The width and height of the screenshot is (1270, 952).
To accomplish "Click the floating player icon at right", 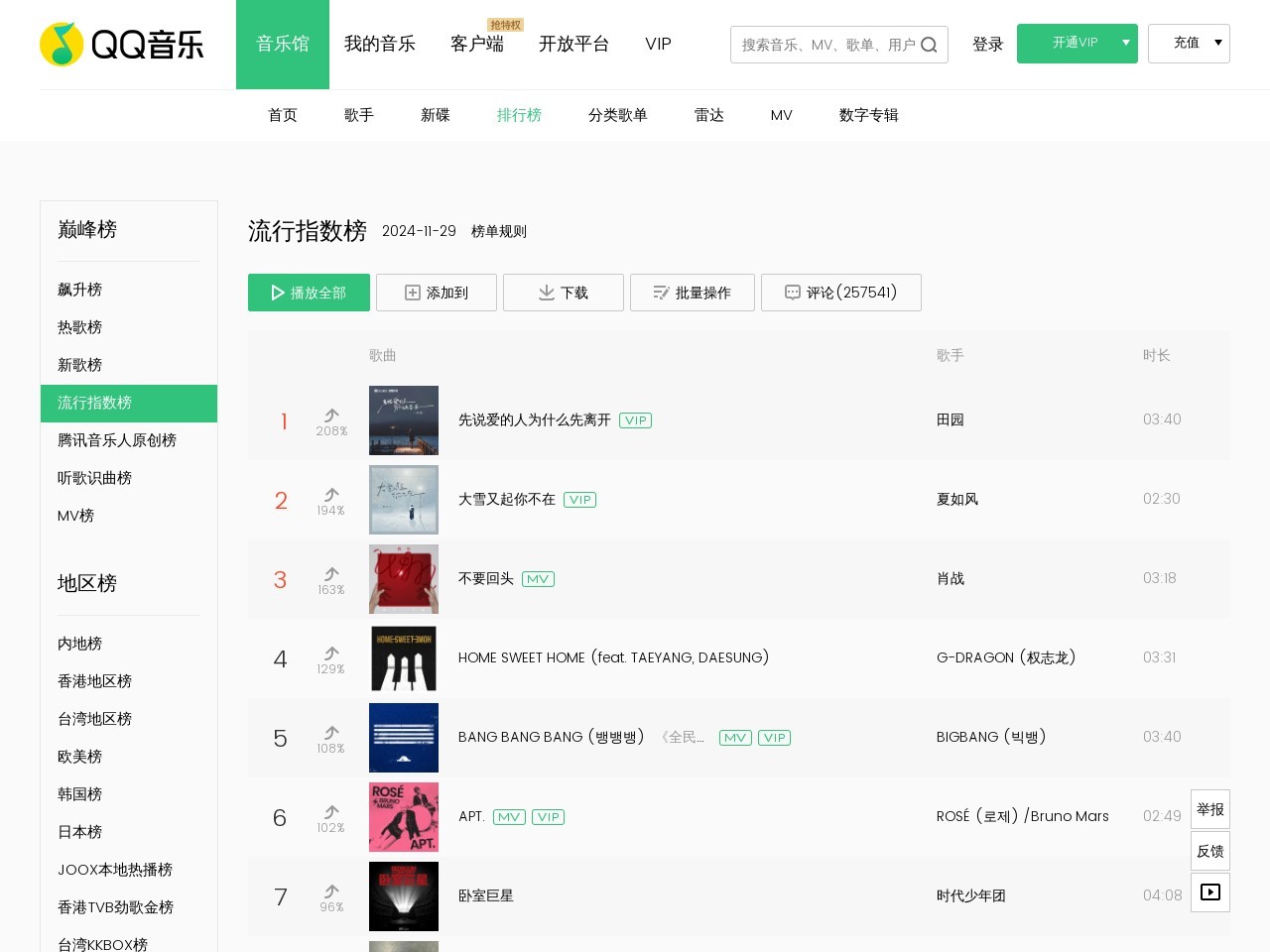I will coord(1210,892).
